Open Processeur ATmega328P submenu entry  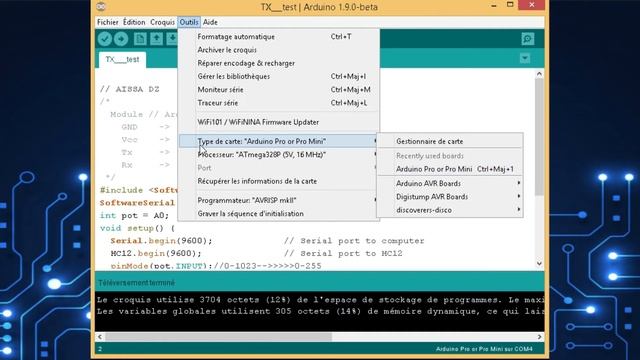pos(278,155)
